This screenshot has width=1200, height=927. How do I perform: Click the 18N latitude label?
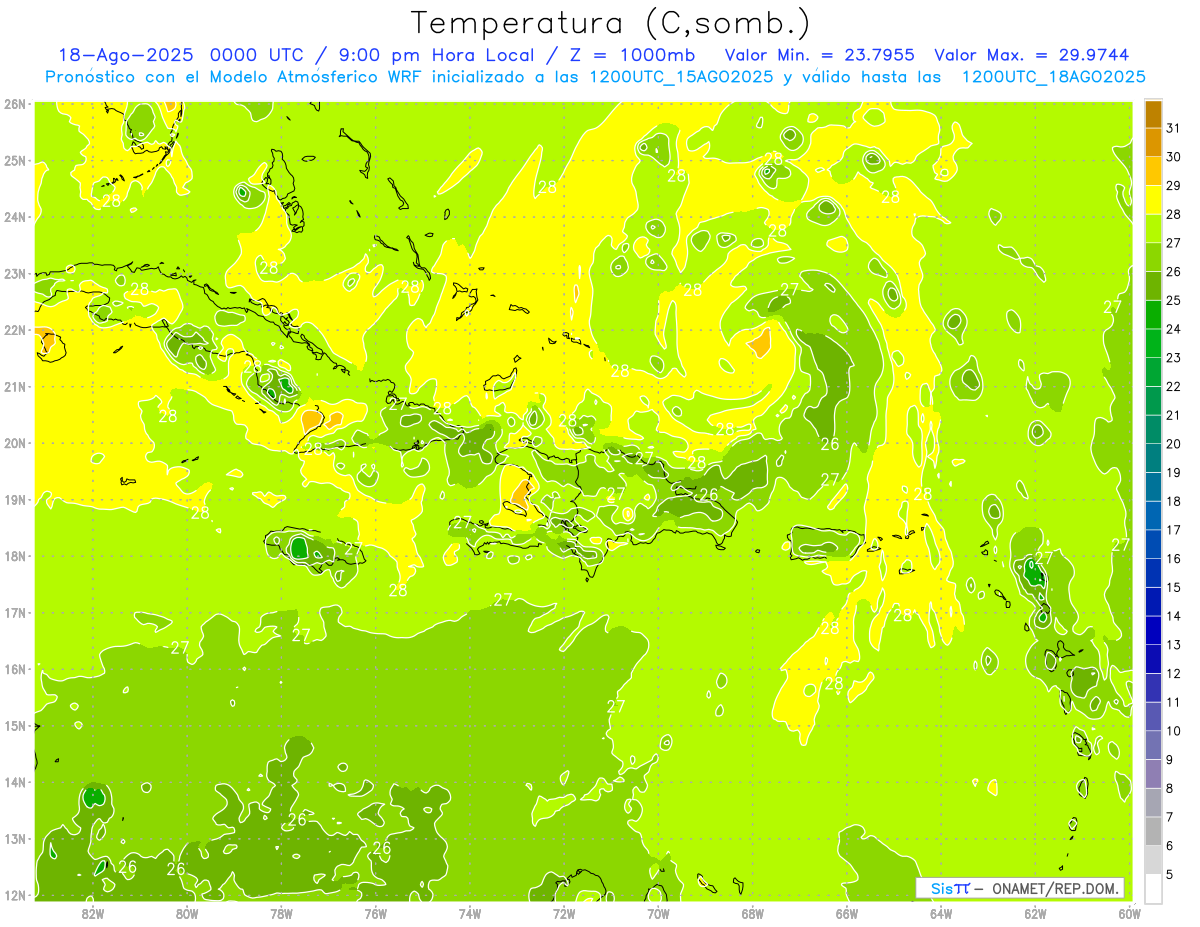click(x=14, y=556)
